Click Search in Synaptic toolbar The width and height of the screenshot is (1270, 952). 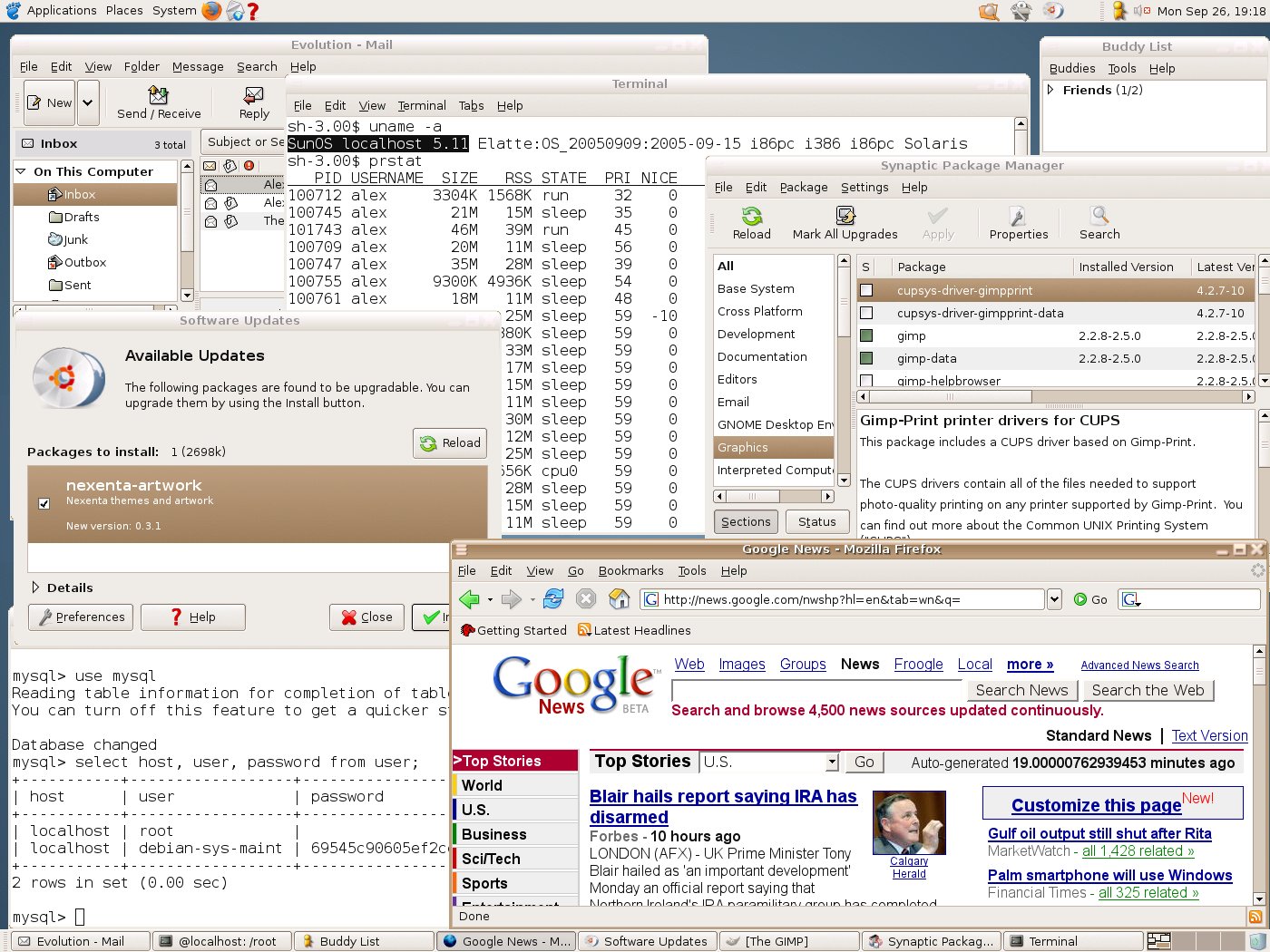[x=1099, y=224]
